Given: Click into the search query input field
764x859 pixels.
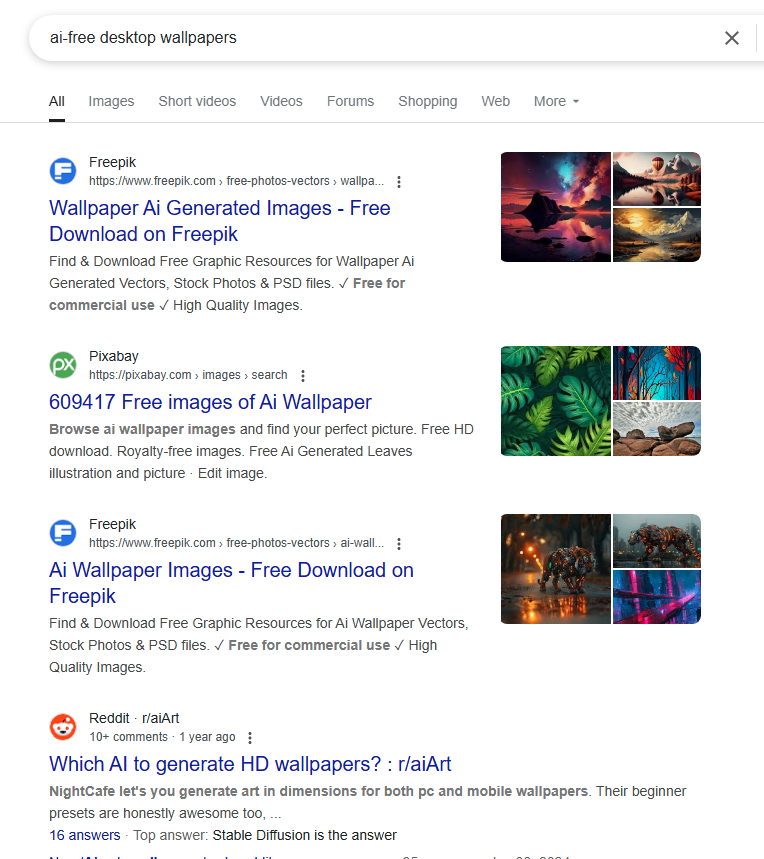Looking at the screenshot, I should coord(378,38).
